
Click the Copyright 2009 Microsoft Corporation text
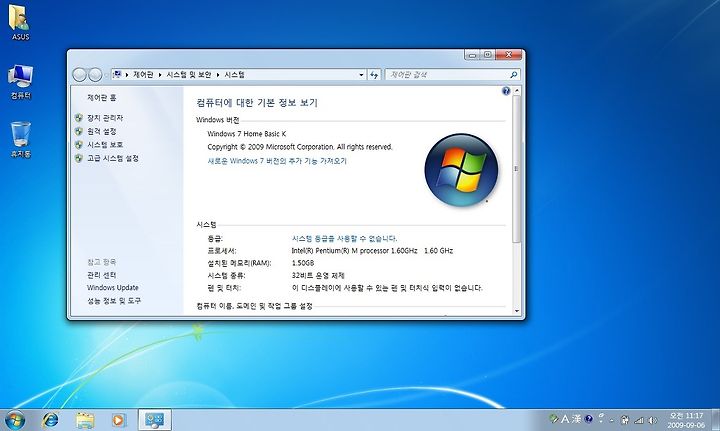click(300, 147)
